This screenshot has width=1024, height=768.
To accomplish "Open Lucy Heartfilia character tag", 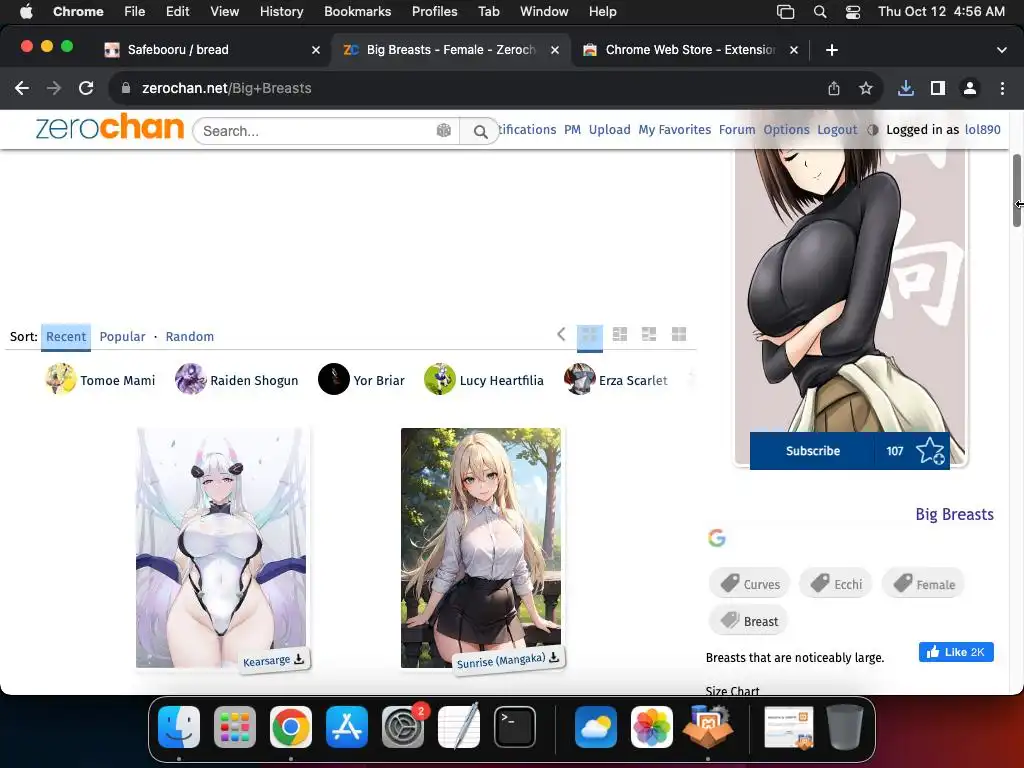I will click(x=484, y=379).
